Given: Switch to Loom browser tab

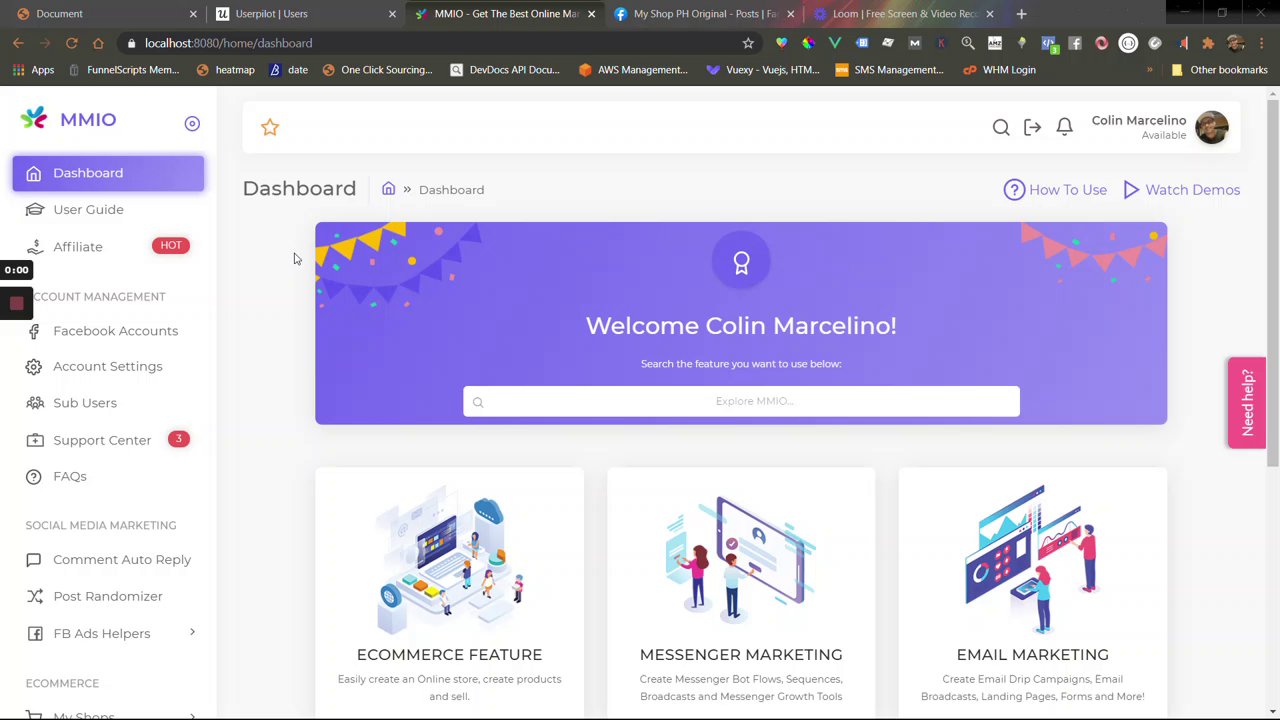Looking at the screenshot, I should (904, 13).
